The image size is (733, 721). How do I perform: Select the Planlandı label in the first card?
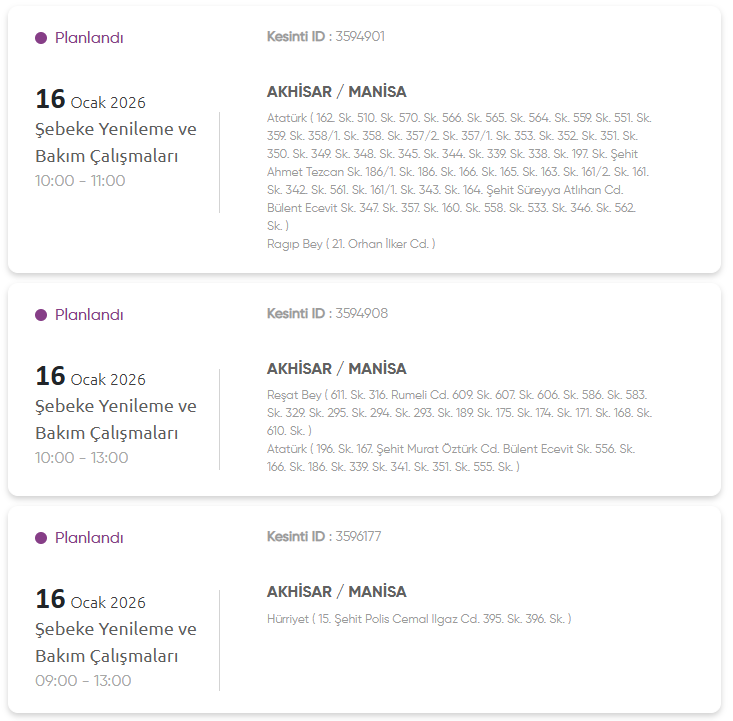[x=89, y=38]
